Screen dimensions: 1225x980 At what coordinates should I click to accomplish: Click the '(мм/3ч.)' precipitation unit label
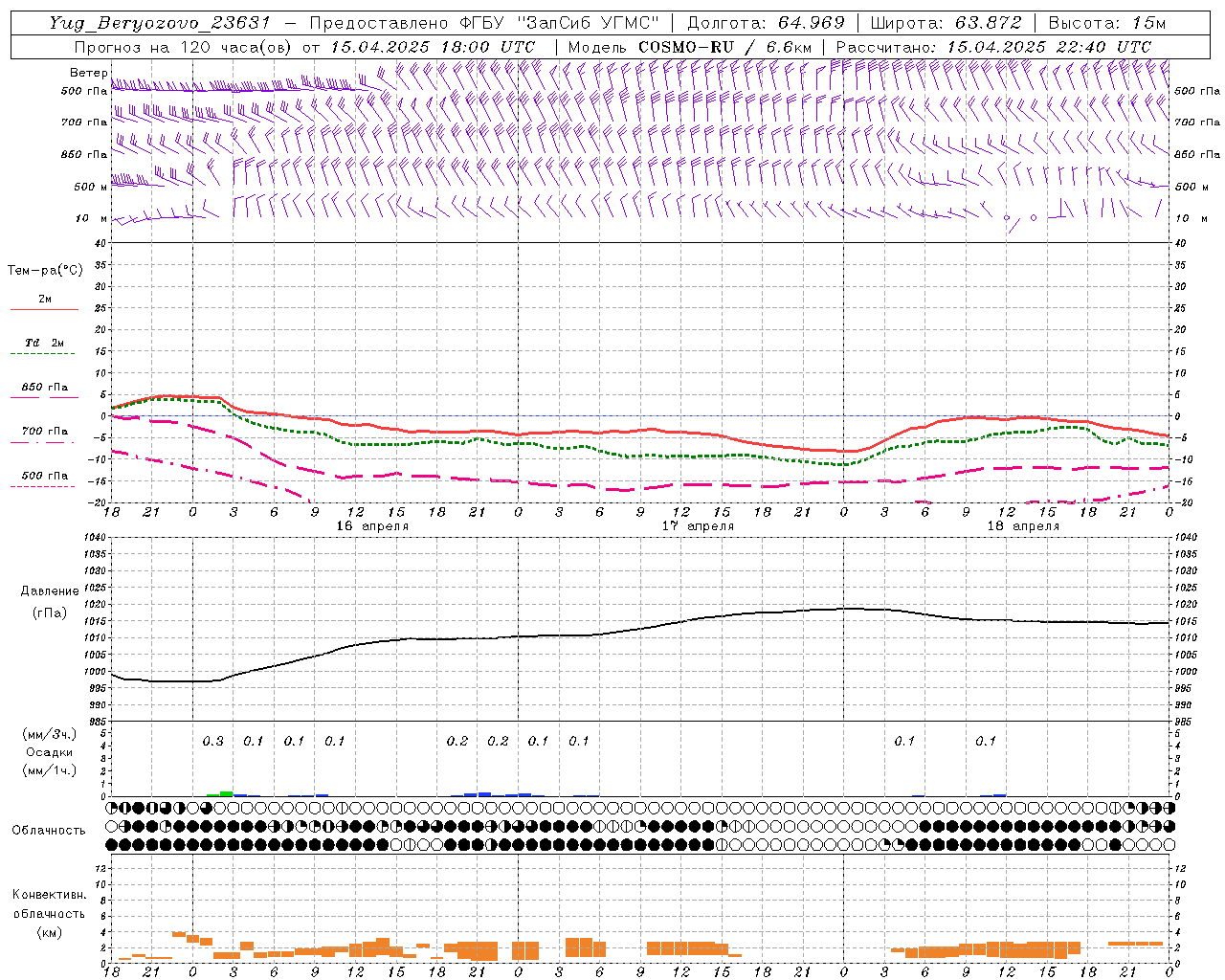coord(50,735)
